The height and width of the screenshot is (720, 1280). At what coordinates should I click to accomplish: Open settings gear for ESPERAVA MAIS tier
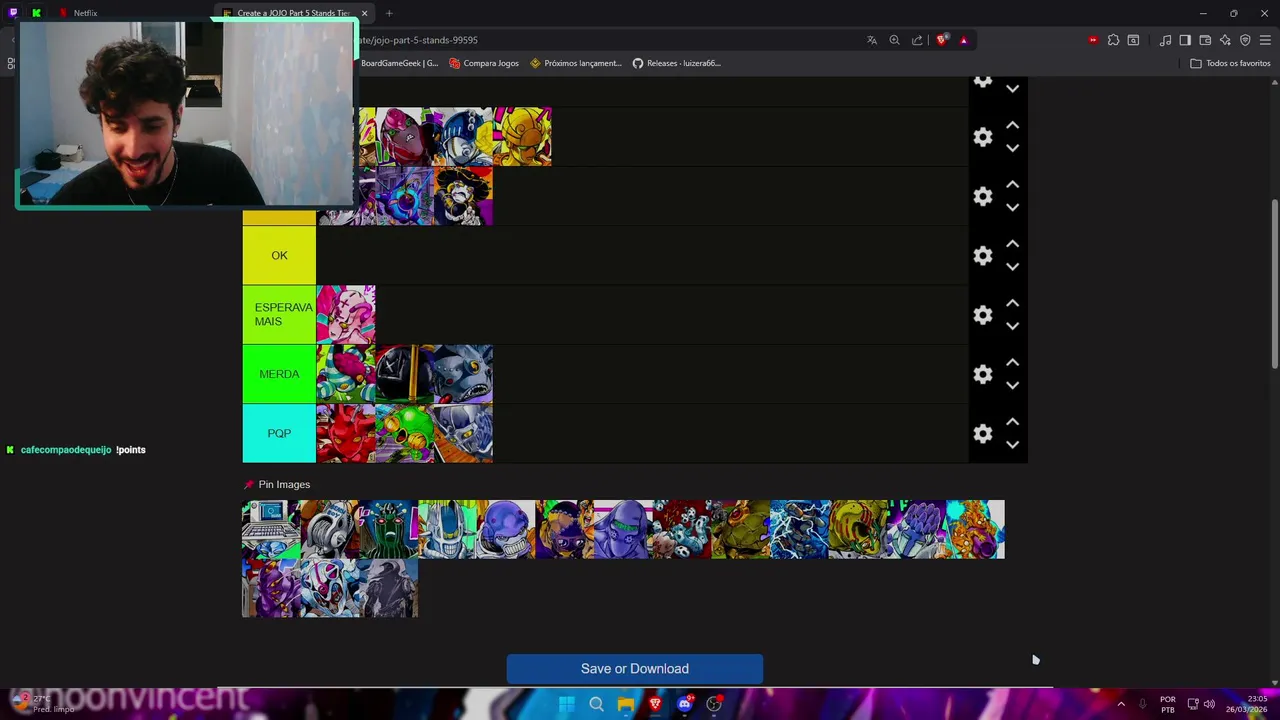click(983, 315)
